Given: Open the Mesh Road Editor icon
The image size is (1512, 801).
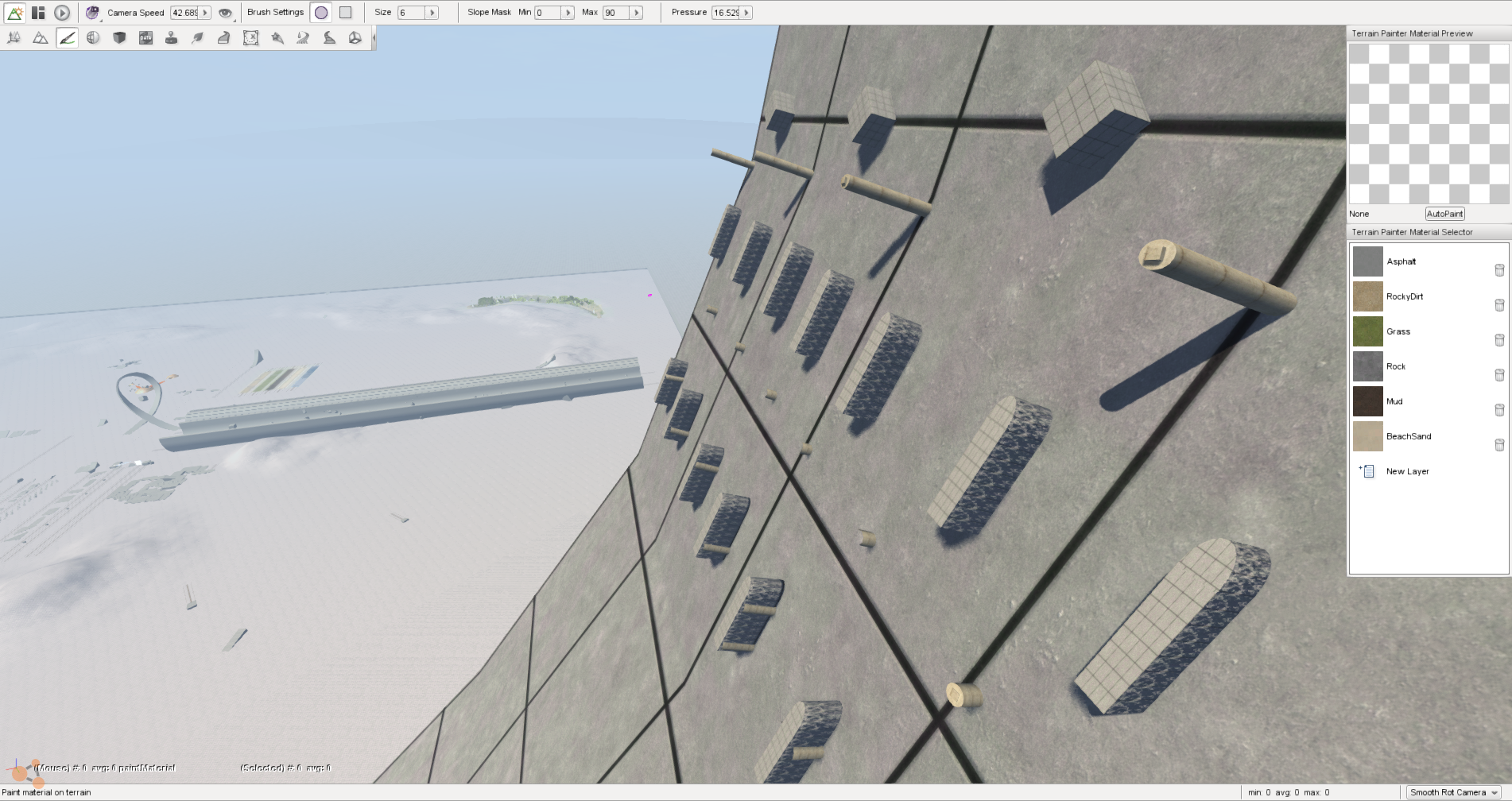Looking at the screenshot, I should (x=224, y=37).
